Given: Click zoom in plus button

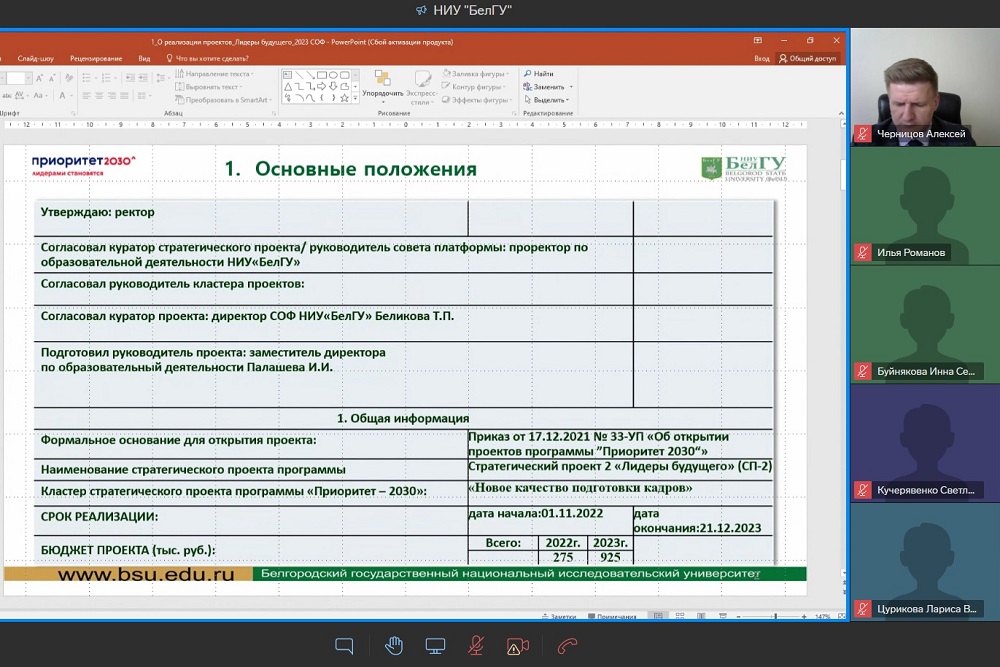Looking at the screenshot, I should point(804,617).
